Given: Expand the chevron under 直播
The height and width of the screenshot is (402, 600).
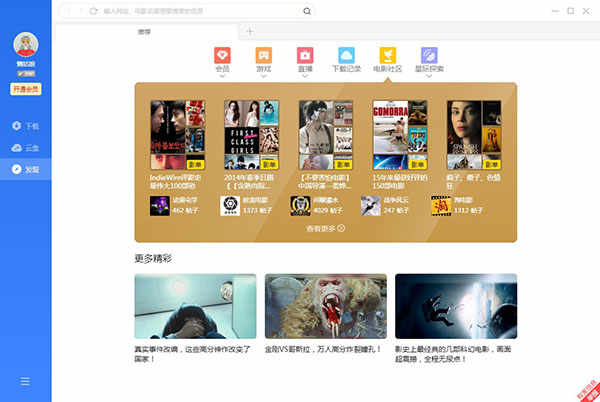Looking at the screenshot, I should 305,76.
